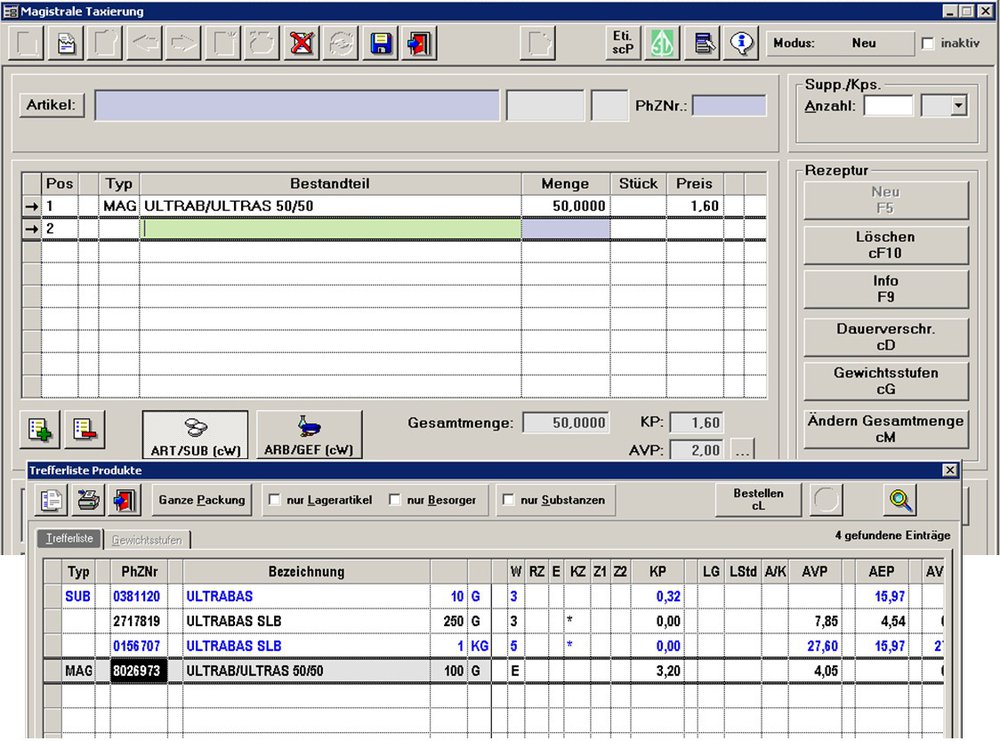Click the red X delete toolbar icon
The height and width of the screenshot is (741, 1000).
301,44
